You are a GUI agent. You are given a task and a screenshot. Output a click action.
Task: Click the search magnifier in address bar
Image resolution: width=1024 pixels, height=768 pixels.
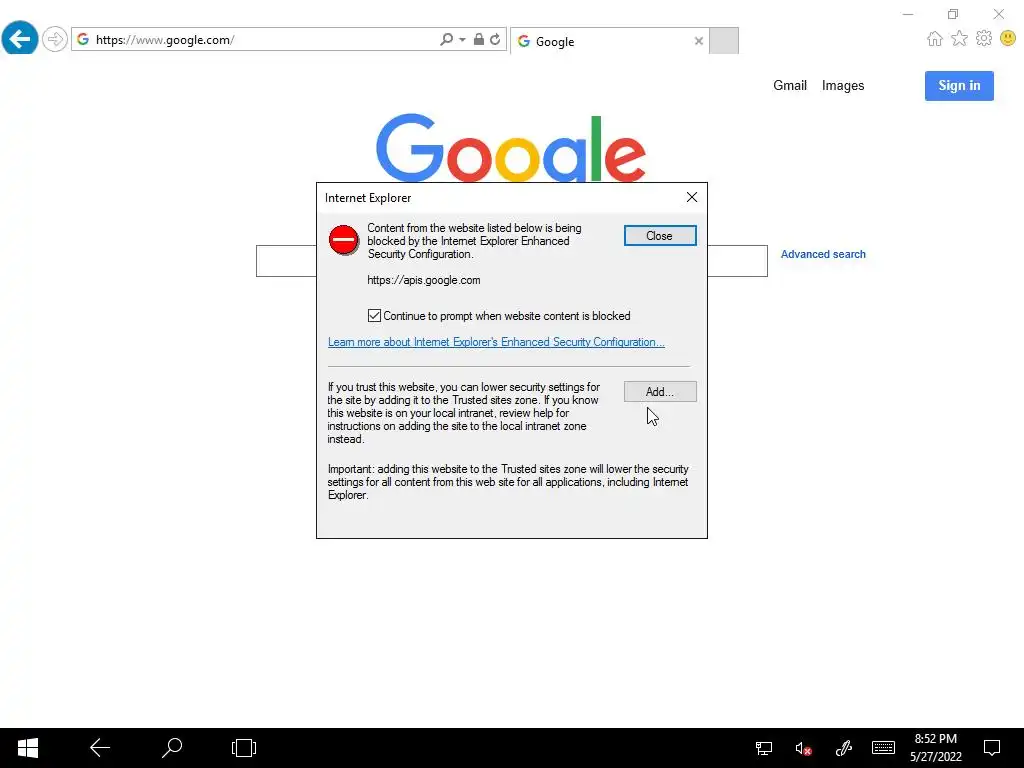pos(446,39)
